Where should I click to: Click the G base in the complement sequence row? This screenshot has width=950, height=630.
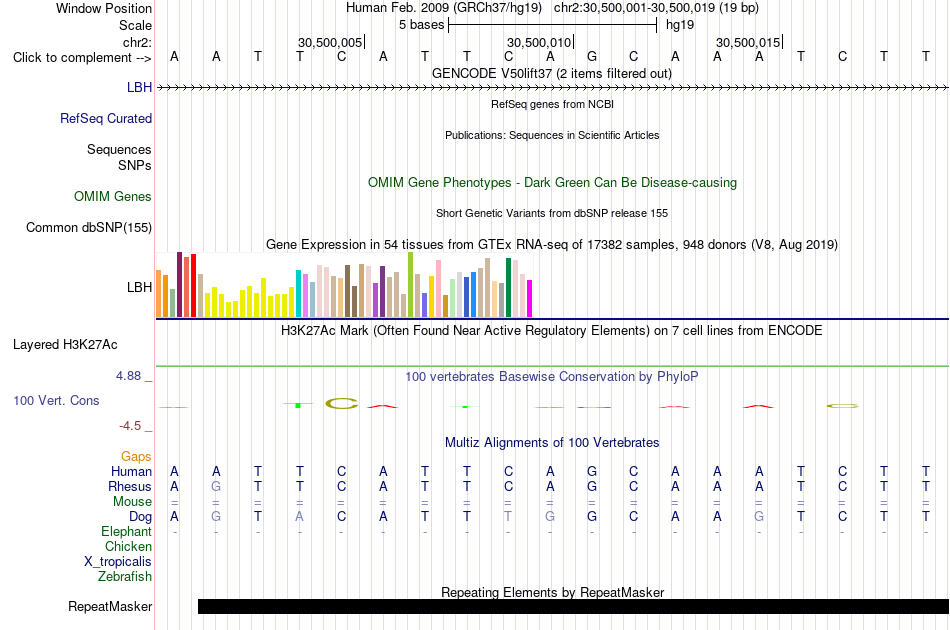[x=592, y=57]
